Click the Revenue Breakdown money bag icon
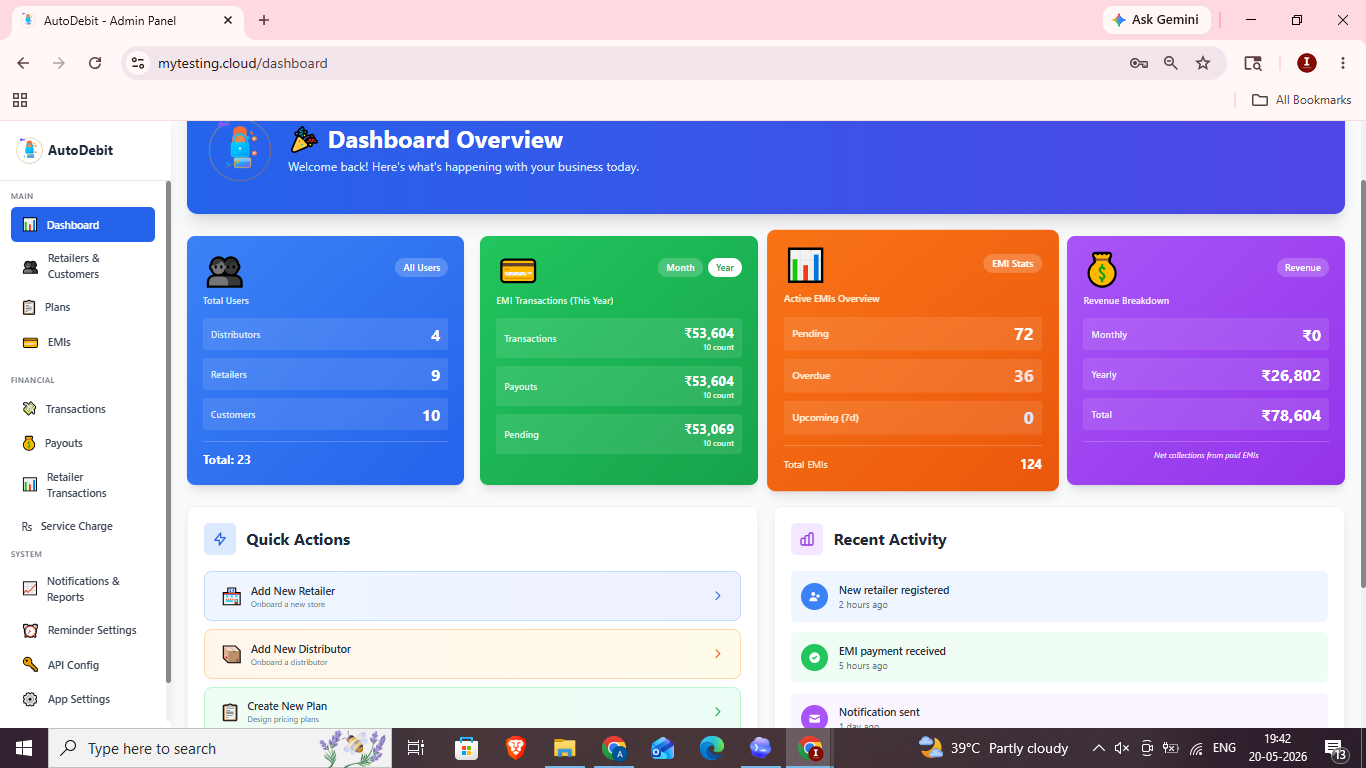Image resolution: width=1366 pixels, height=768 pixels. click(1101, 269)
